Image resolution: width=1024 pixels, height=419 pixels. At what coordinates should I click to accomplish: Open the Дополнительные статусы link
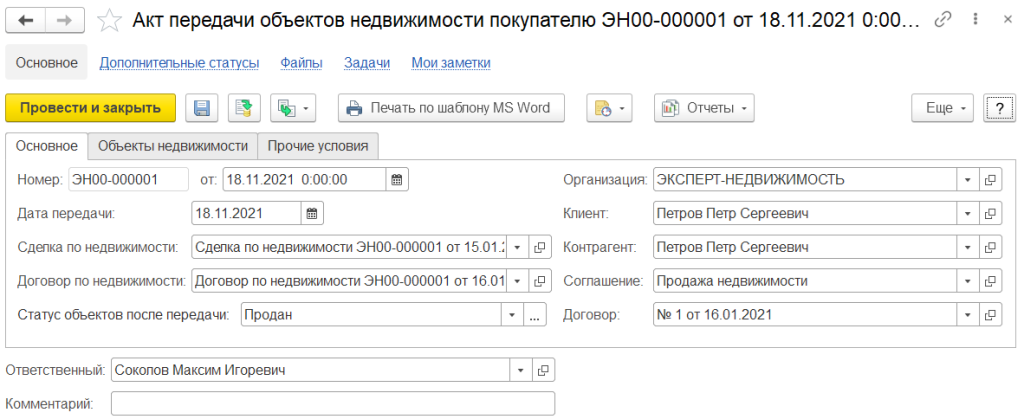pyautogui.click(x=179, y=63)
